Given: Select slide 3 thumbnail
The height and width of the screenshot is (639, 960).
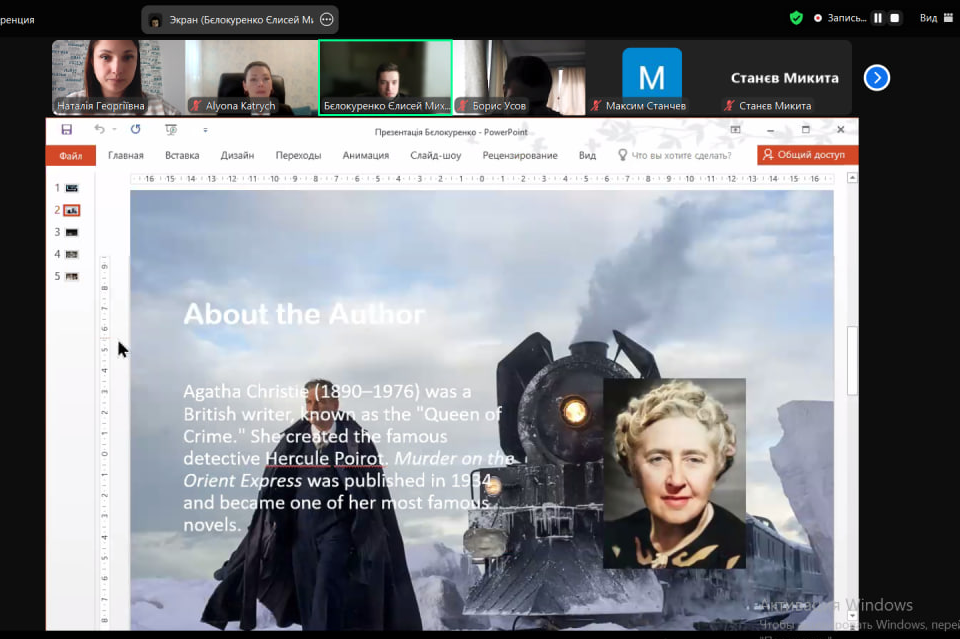Looking at the screenshot, I should tap(72, 232).
